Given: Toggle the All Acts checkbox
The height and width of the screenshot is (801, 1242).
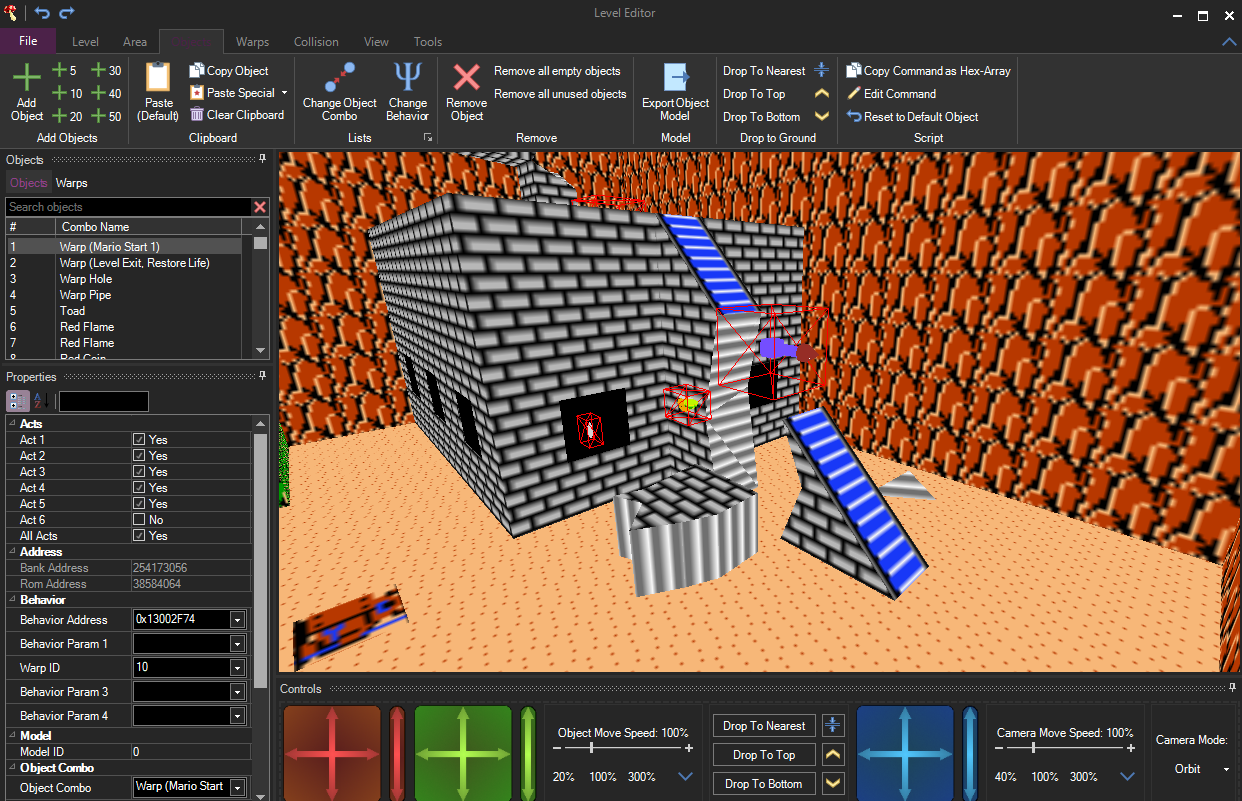Looking at the screenshot, I should pos(140,536).
